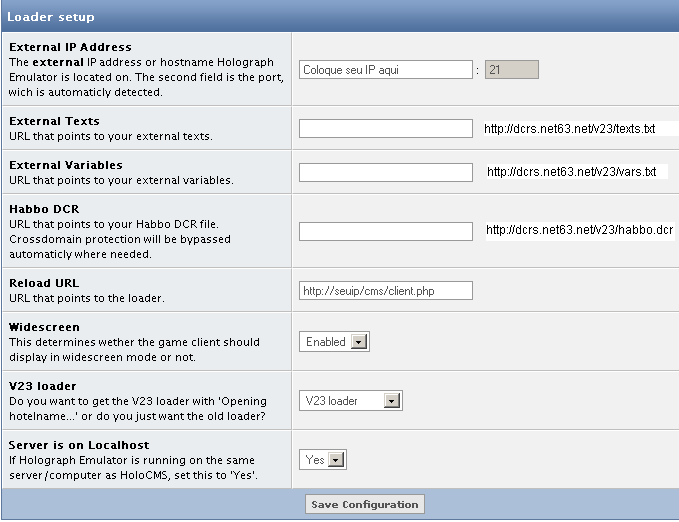The height and width of the screenshot is (522, 679).
Task: Click the Save Configuration button
Action: [x=365, y=504]
